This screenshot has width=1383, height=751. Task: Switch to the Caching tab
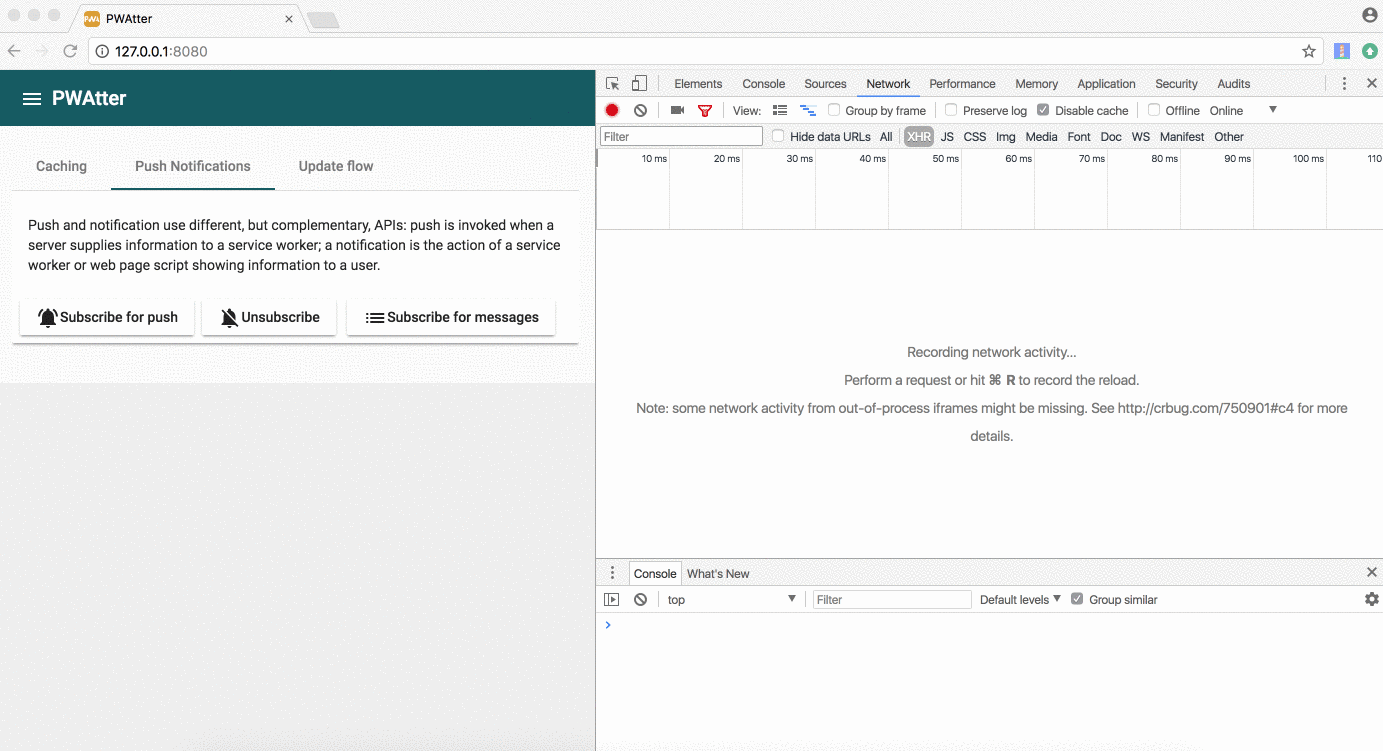coord(61,166)
